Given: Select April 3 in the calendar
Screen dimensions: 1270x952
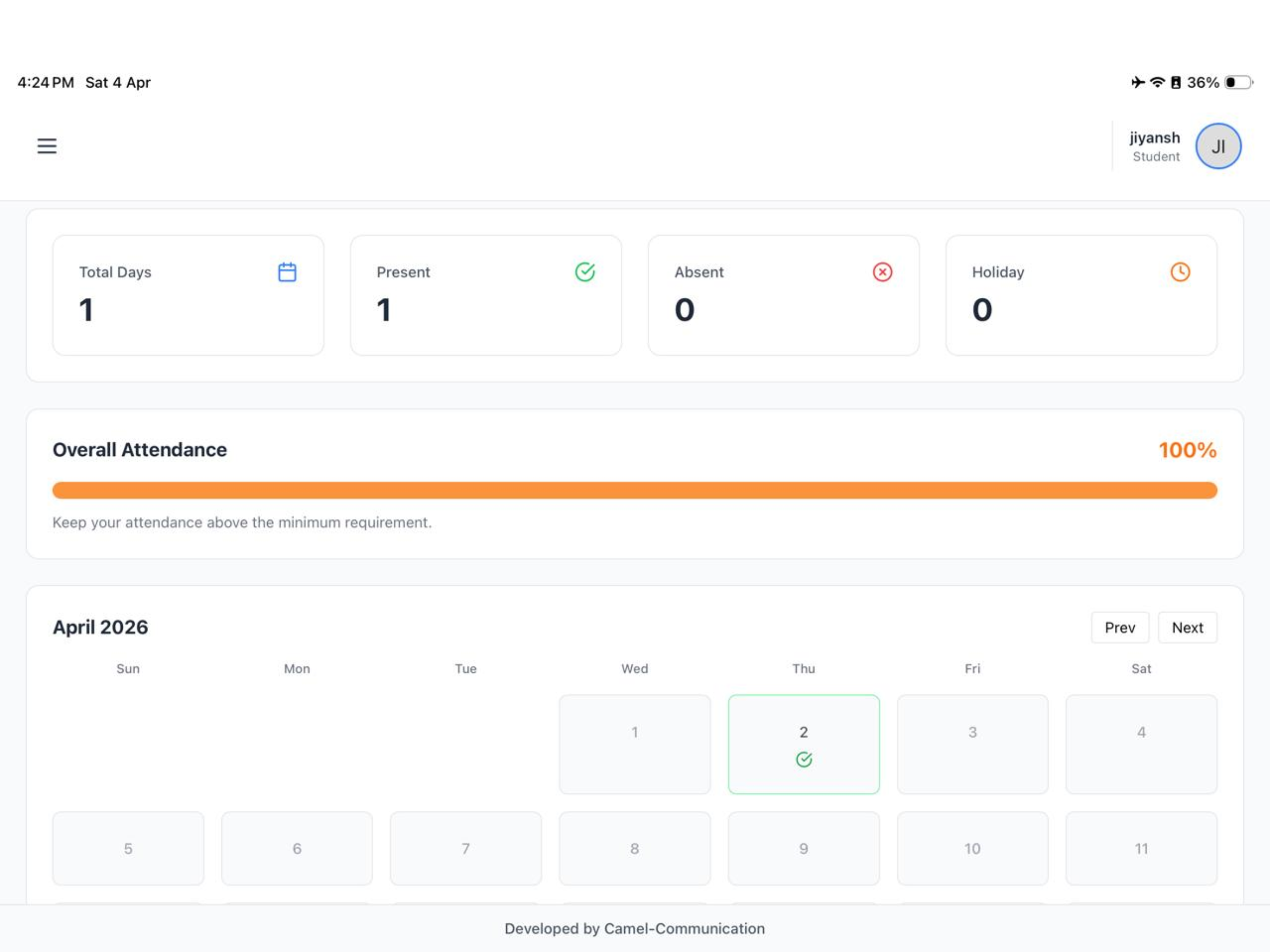Looking at the screenshot, I should point(973,744).
